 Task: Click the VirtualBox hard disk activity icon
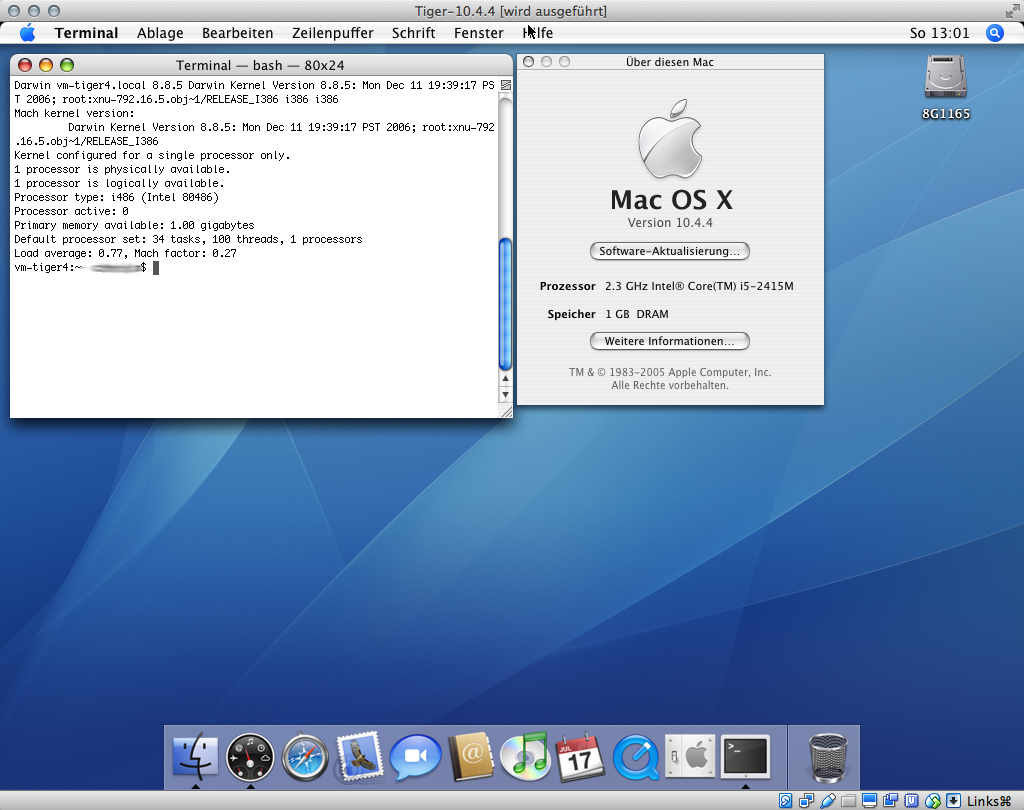785,800
